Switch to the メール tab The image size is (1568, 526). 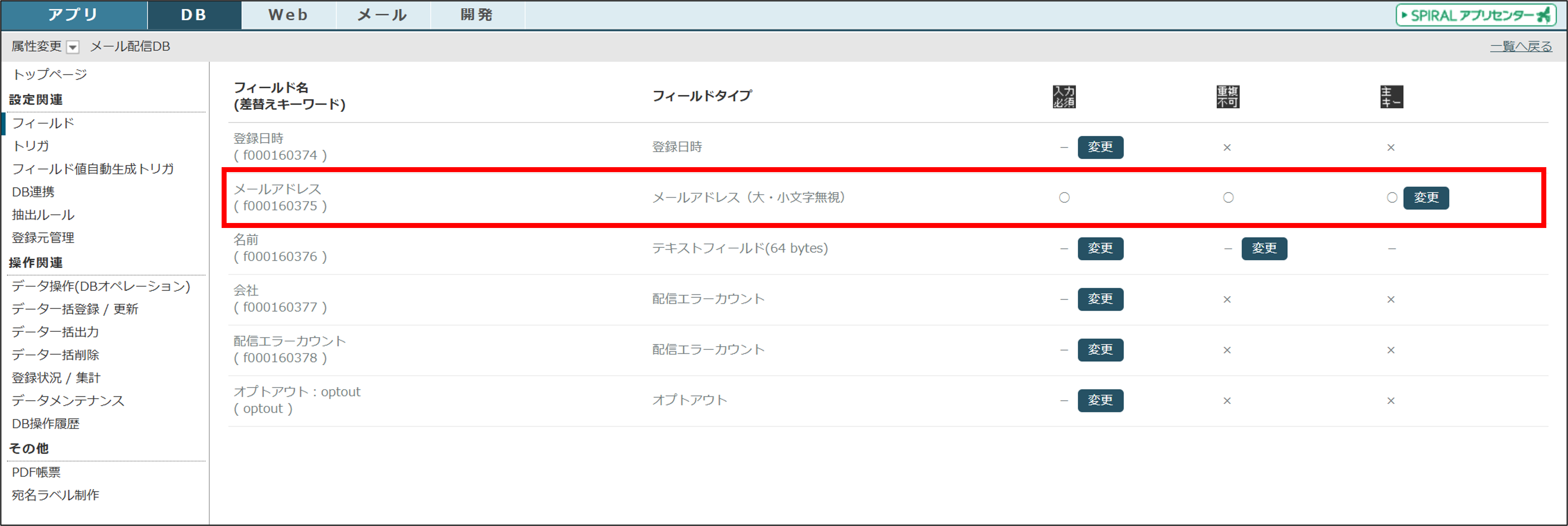(x=382, y=15)
